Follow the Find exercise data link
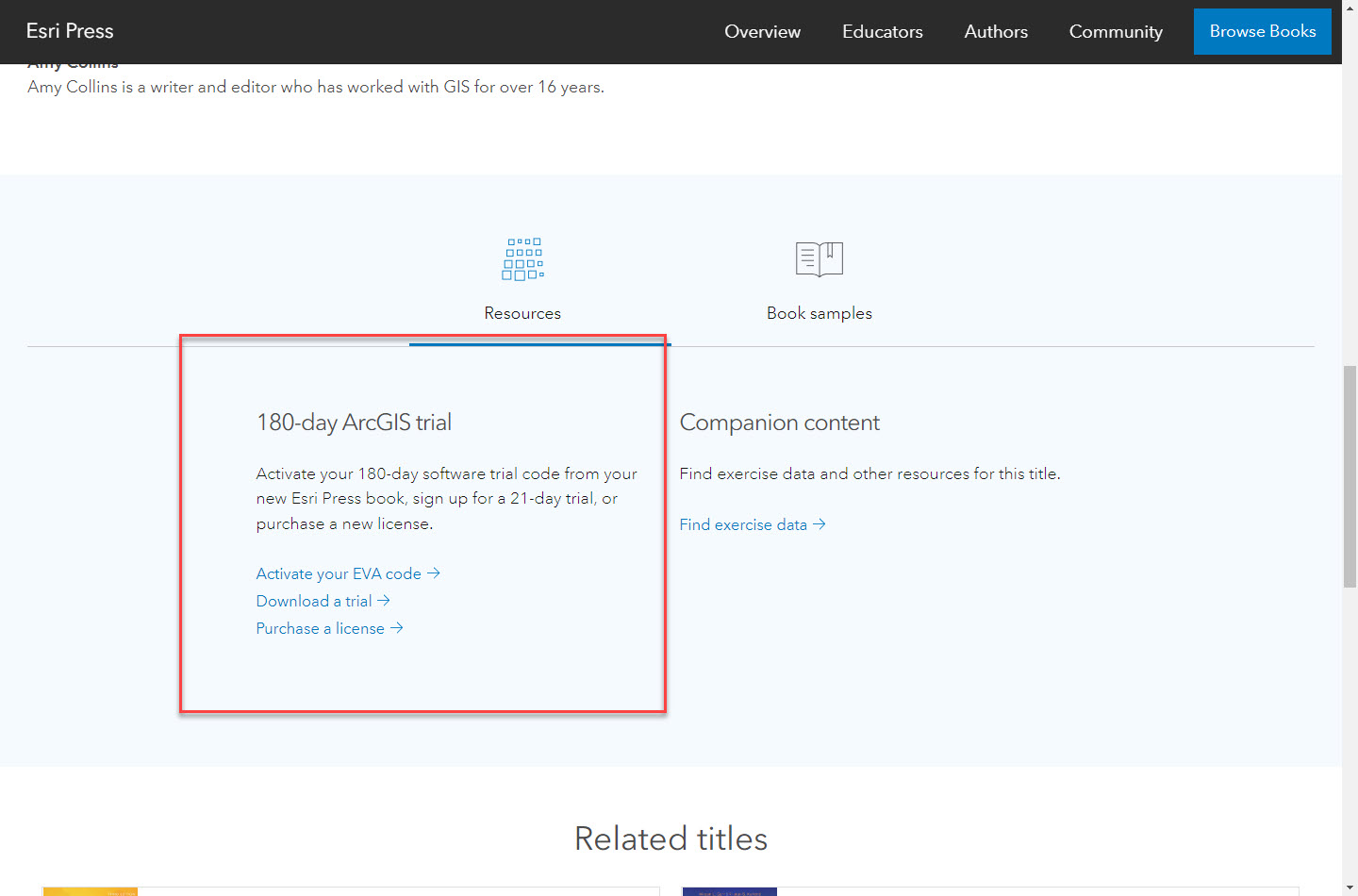This screenshot has width=1358, height=896. tap(753, 524)
